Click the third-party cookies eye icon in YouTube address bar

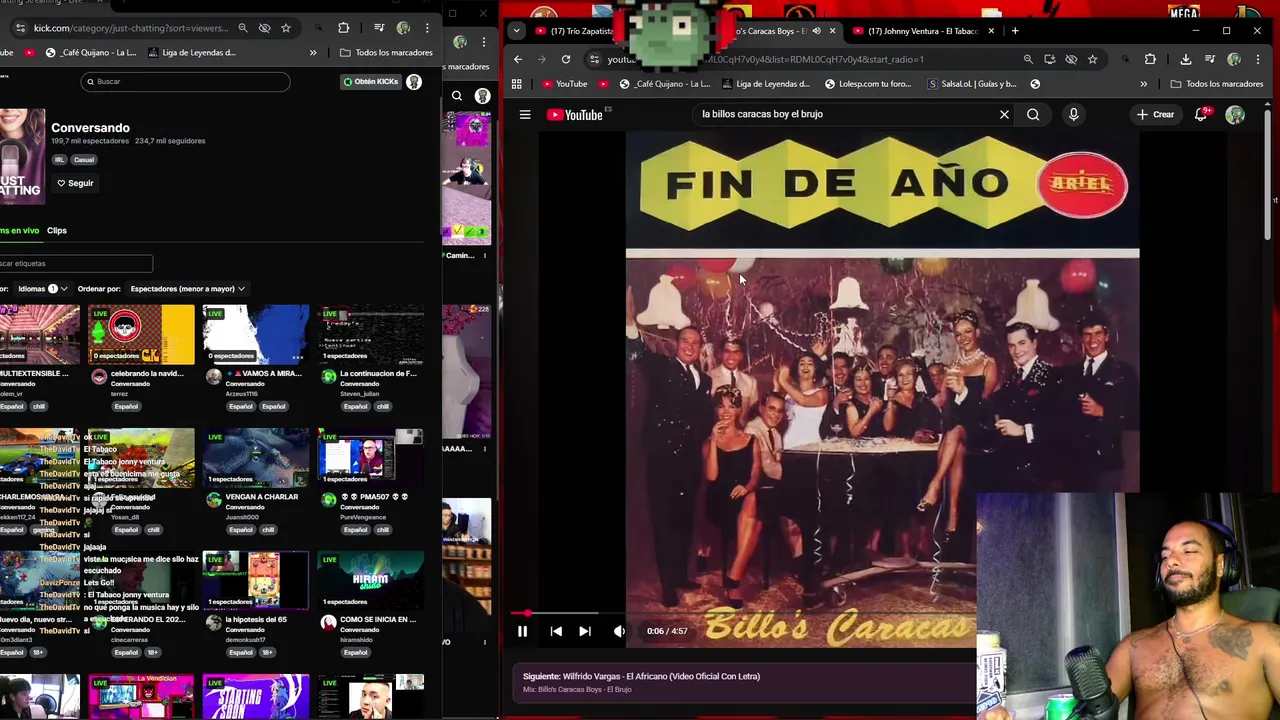[x=1071, y=59]
